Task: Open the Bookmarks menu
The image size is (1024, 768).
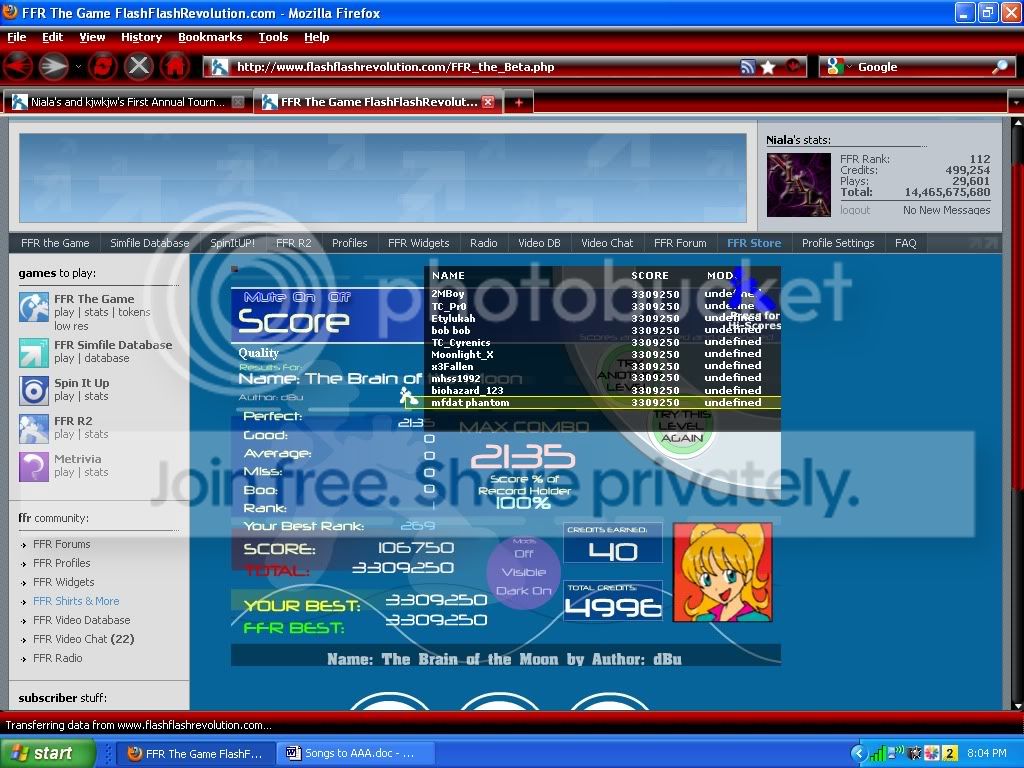Action: click(x=210, y=37)
